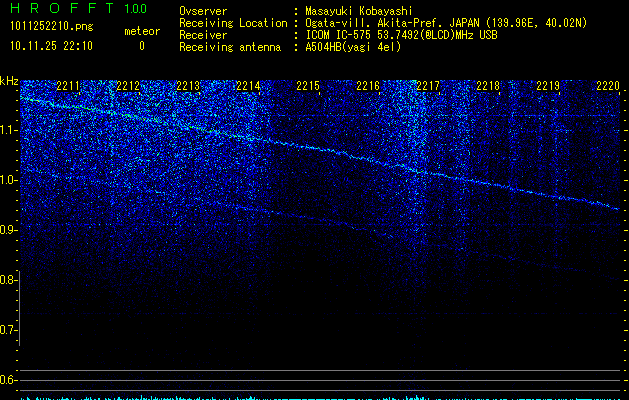Click the Ovserver label
The image size is (629, 400).
(x=203, y=11)
